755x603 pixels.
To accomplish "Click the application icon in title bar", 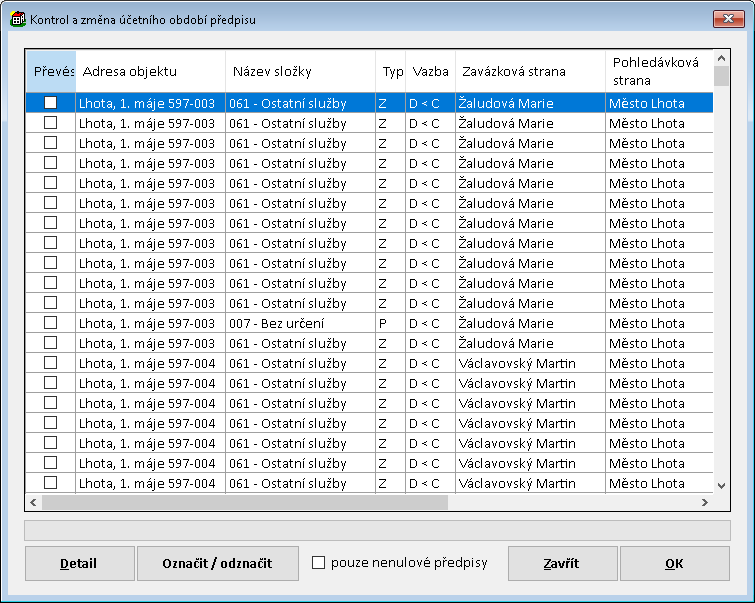I will 17,18.
